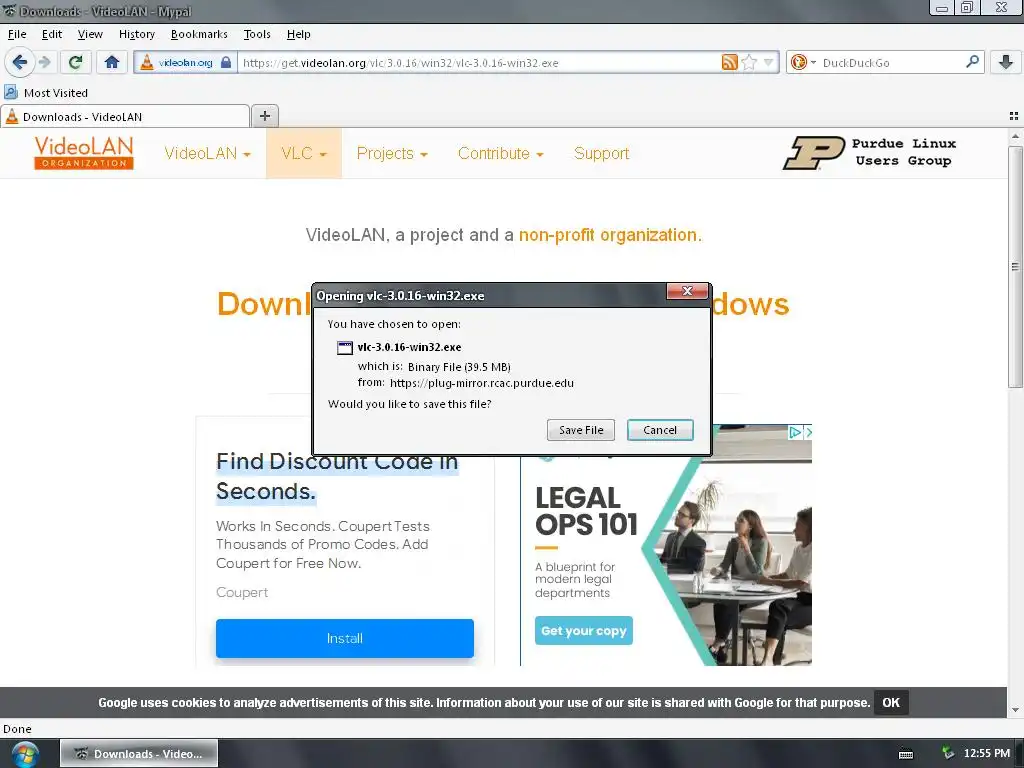Select the Downloads - VideoLAN tab
The height and width of the screenshot is (768, 1024).
(x=125, y=117)
